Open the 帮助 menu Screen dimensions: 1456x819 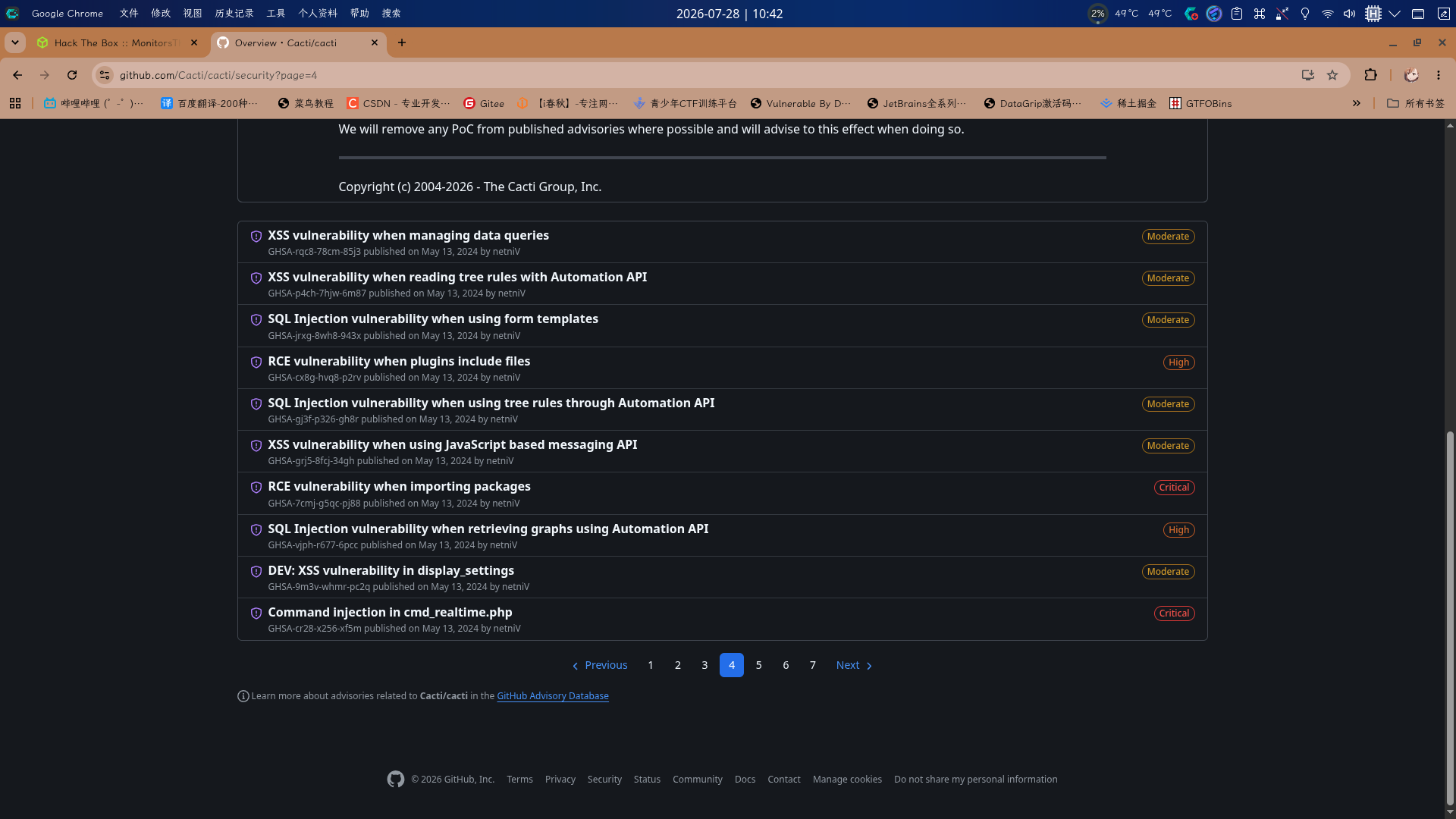click(359, 14)
